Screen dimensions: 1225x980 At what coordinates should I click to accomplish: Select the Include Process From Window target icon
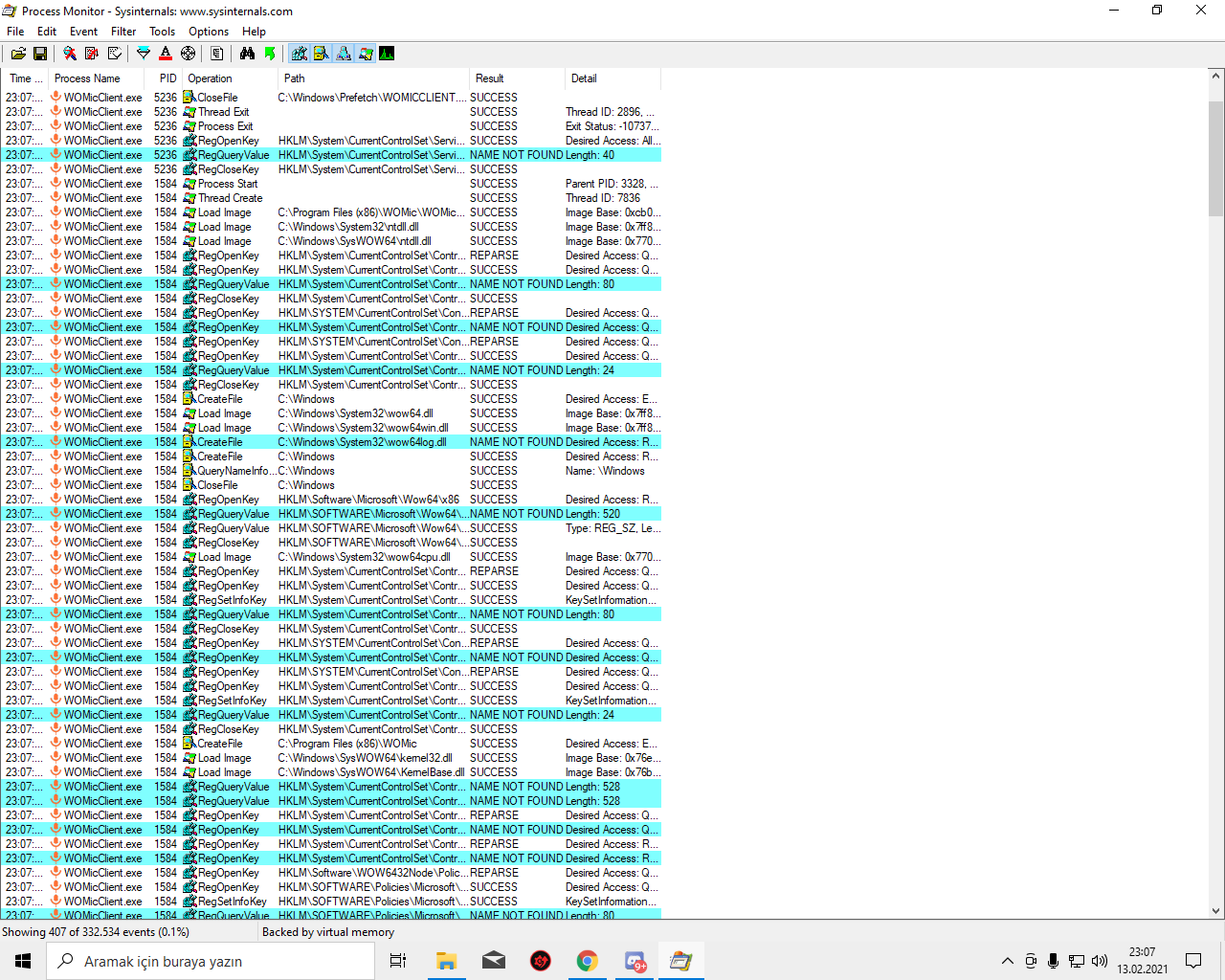pyautogui.click(x=188, y=54)
